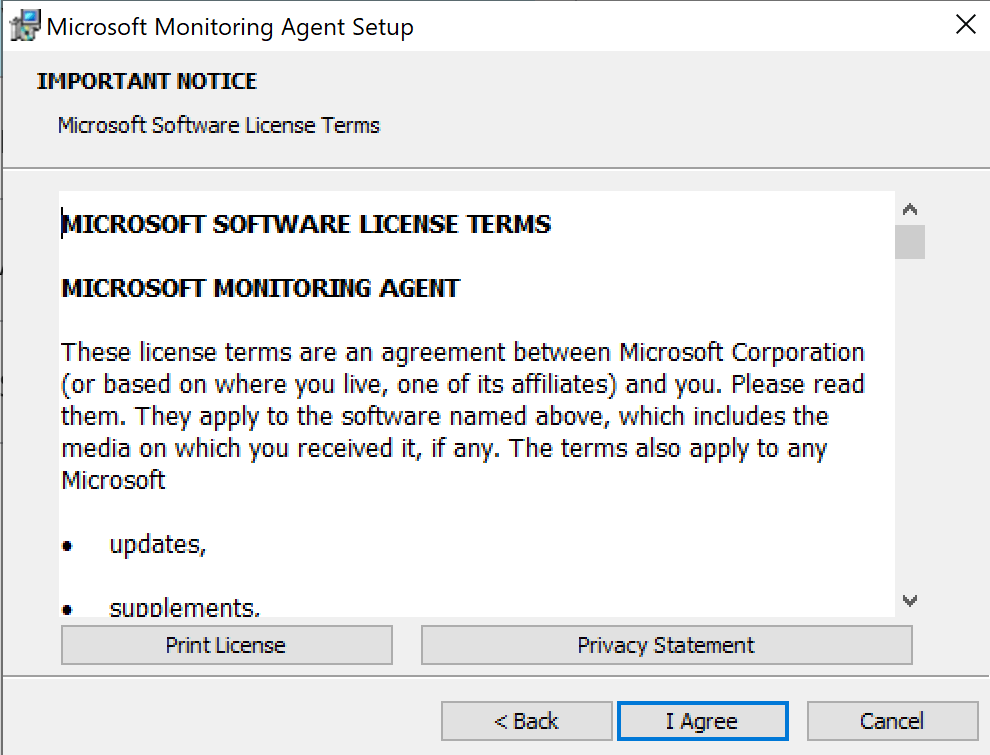
Task: Click the "Microsoft Software License Terms" subtitle
Action: point(219,126)
